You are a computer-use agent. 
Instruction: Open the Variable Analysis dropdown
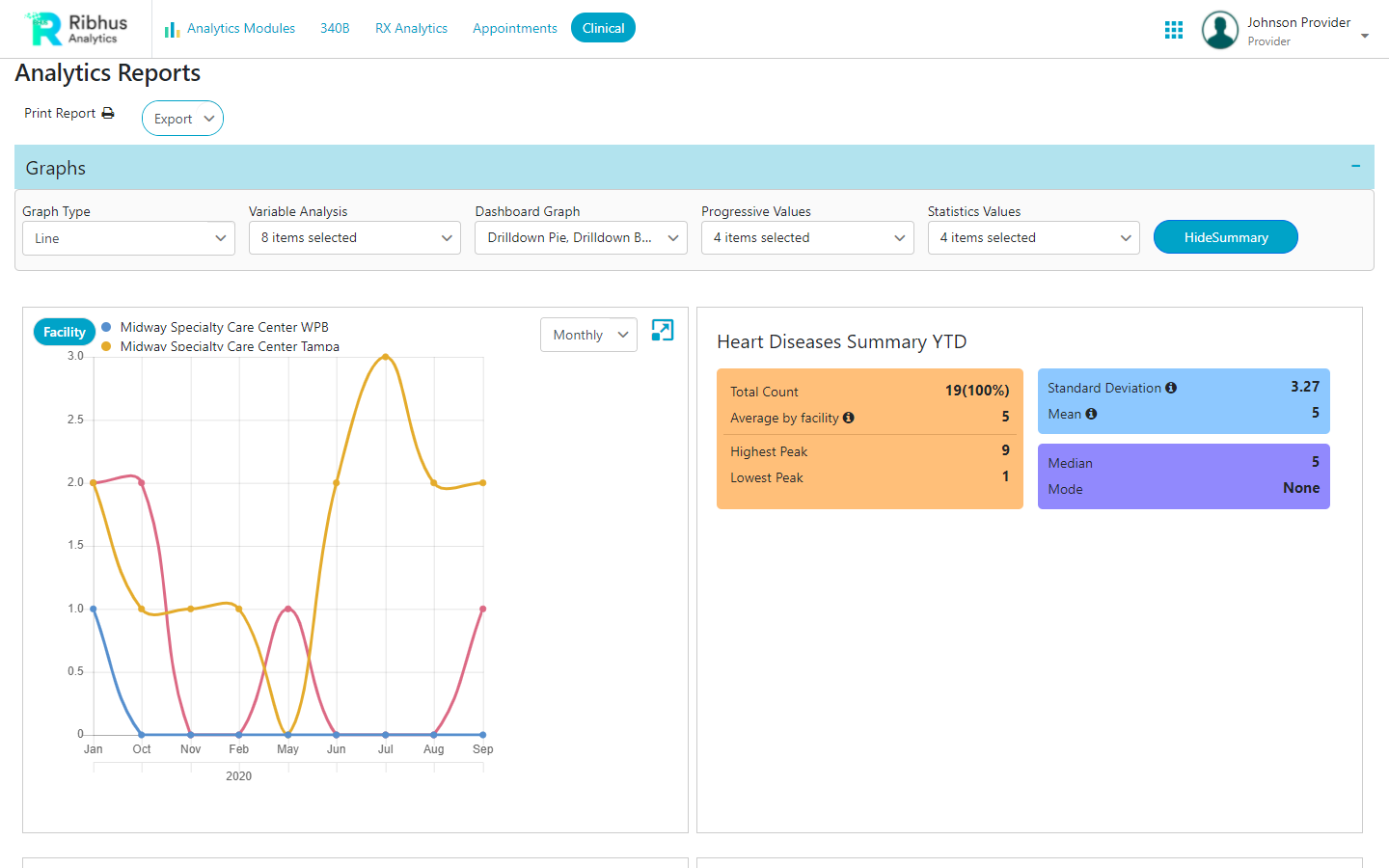tap(354, 237)
